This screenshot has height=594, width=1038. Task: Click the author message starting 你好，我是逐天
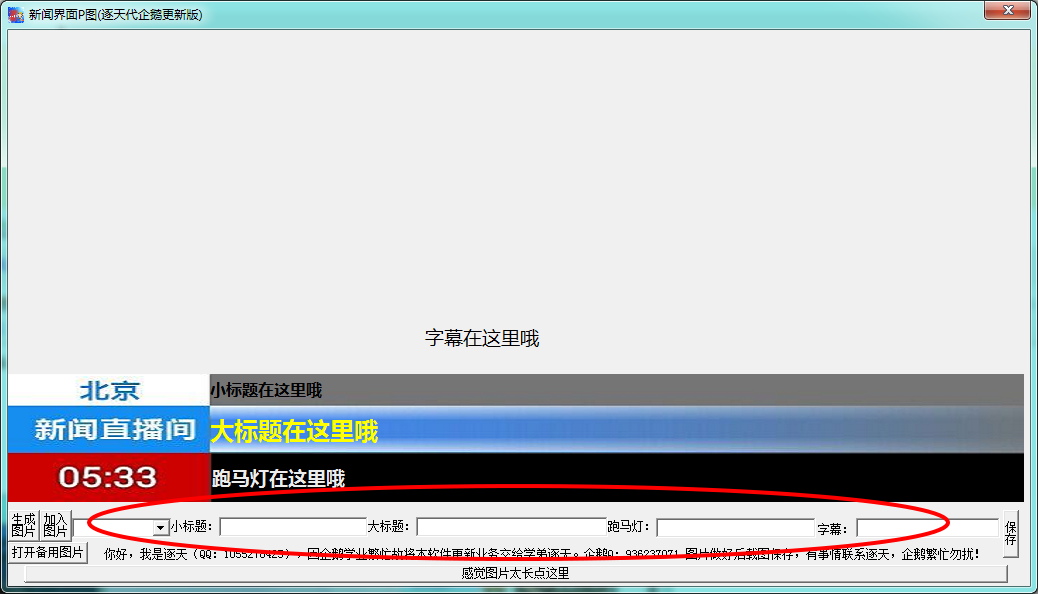coord(542,554)
